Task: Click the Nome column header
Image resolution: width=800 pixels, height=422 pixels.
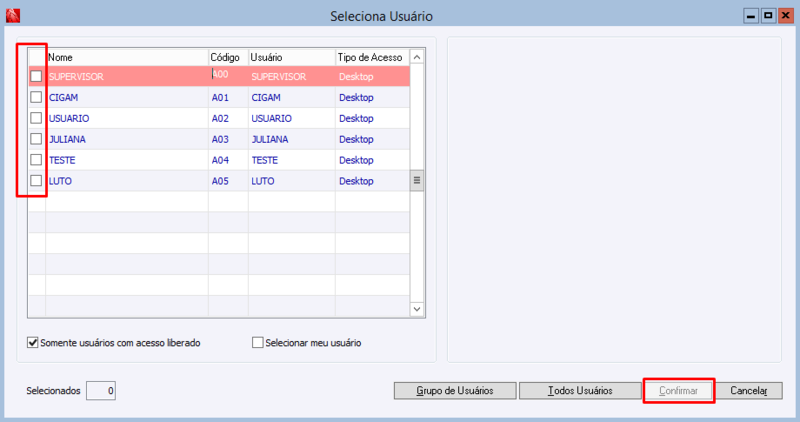Action: click(127, 57)
